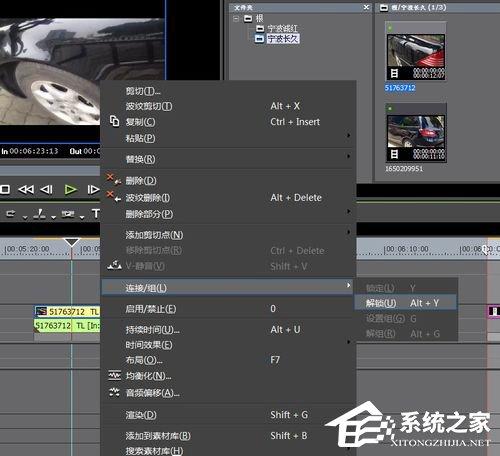The image size is (500, 456).
Task: Step forward one frame
Action: [93, 190]
